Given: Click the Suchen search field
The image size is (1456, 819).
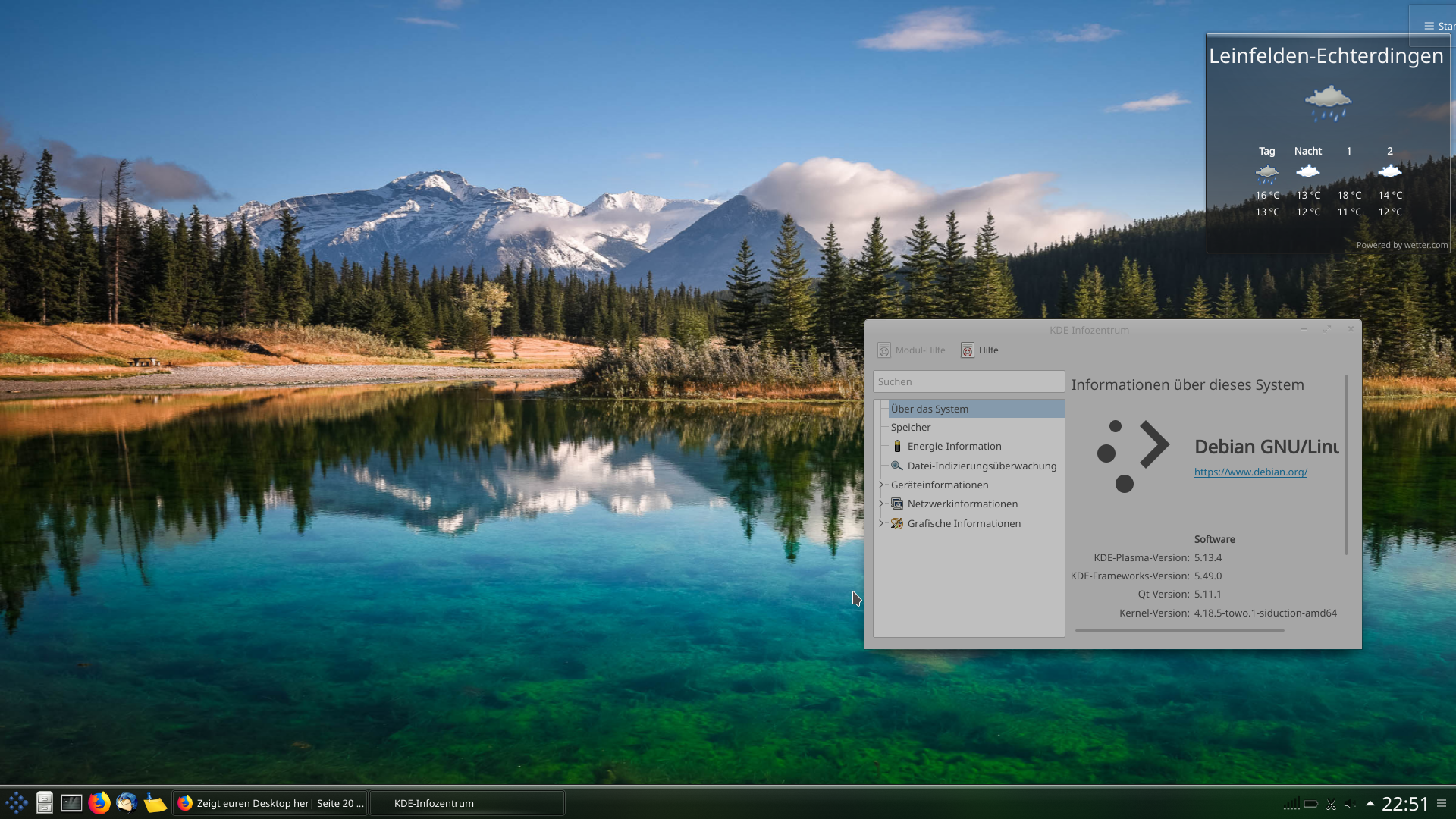Looking at the screenshot, I should (x=968, y=381).
